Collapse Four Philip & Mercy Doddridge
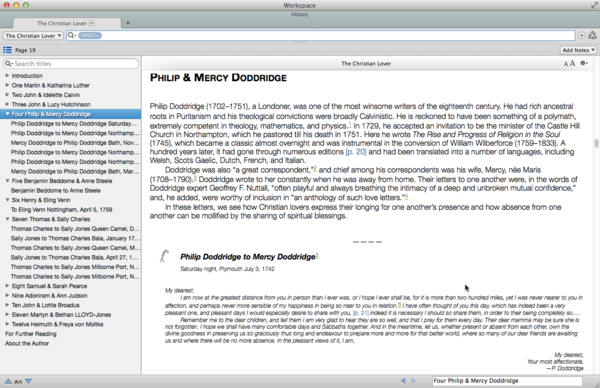 click(x=7, y=114)
